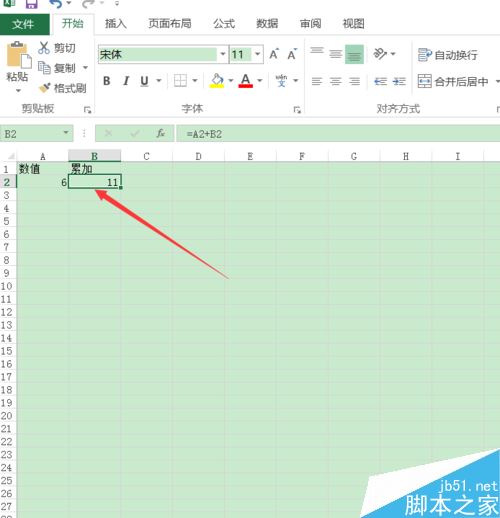Click formula bar containing =A2+B2

tap(338, 134)
